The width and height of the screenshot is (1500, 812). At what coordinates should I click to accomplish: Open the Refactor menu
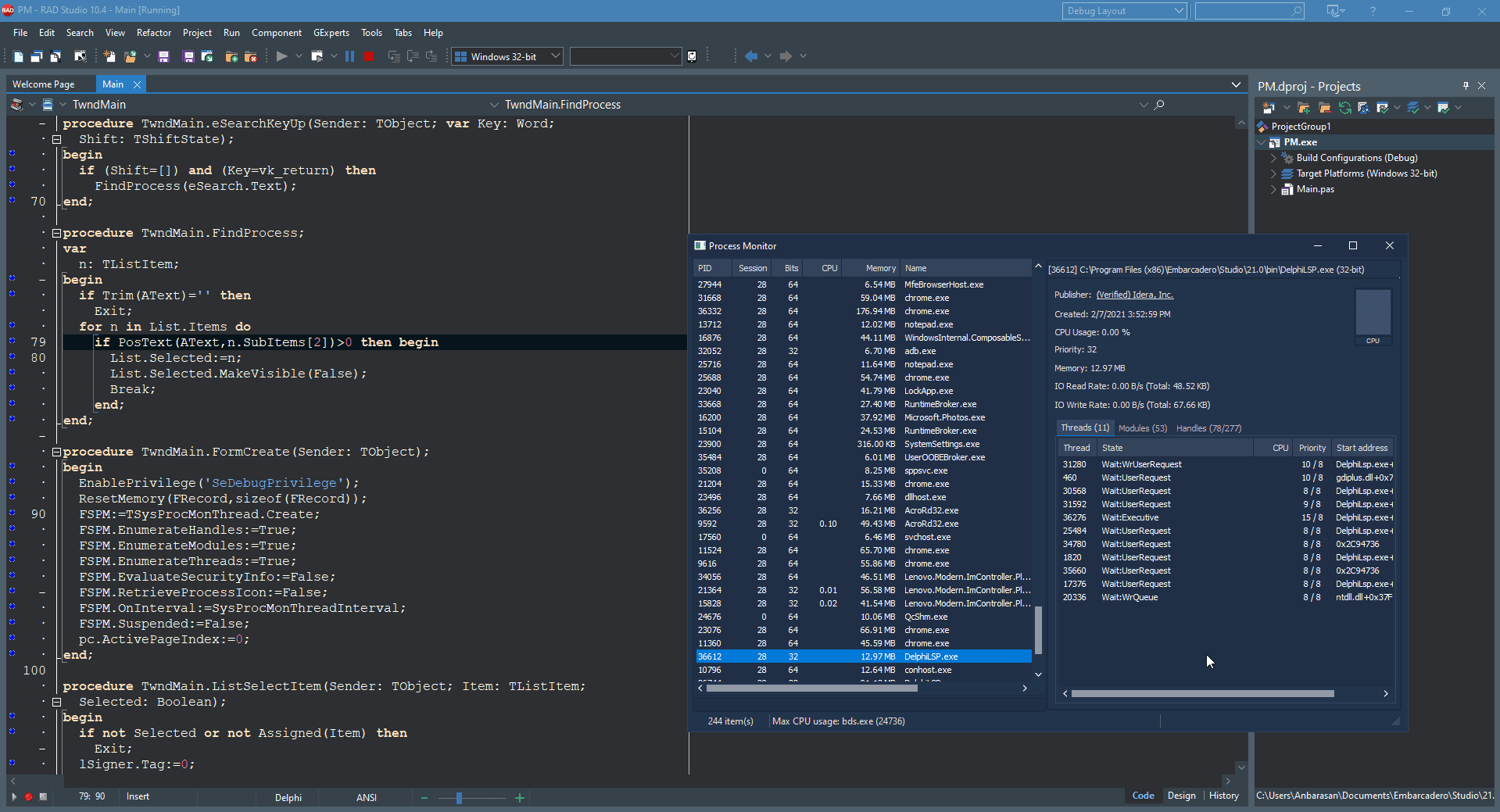click(x=154, y=33)
